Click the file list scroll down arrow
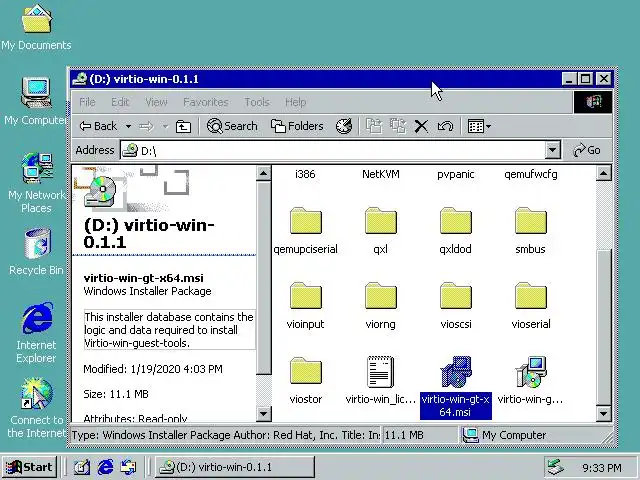Screen dimensions: 640x480 (603, 413)
